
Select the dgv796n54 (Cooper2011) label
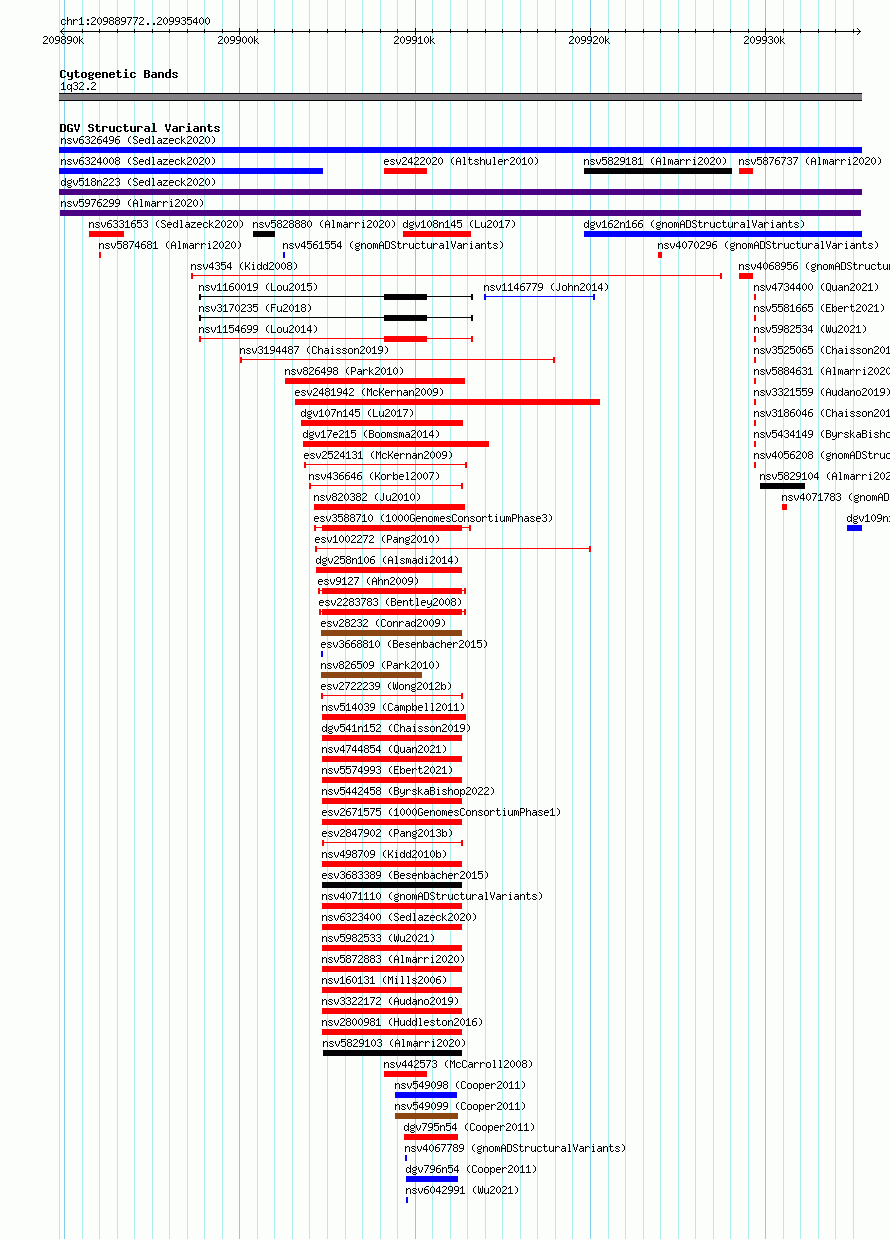coord(471,1169)
